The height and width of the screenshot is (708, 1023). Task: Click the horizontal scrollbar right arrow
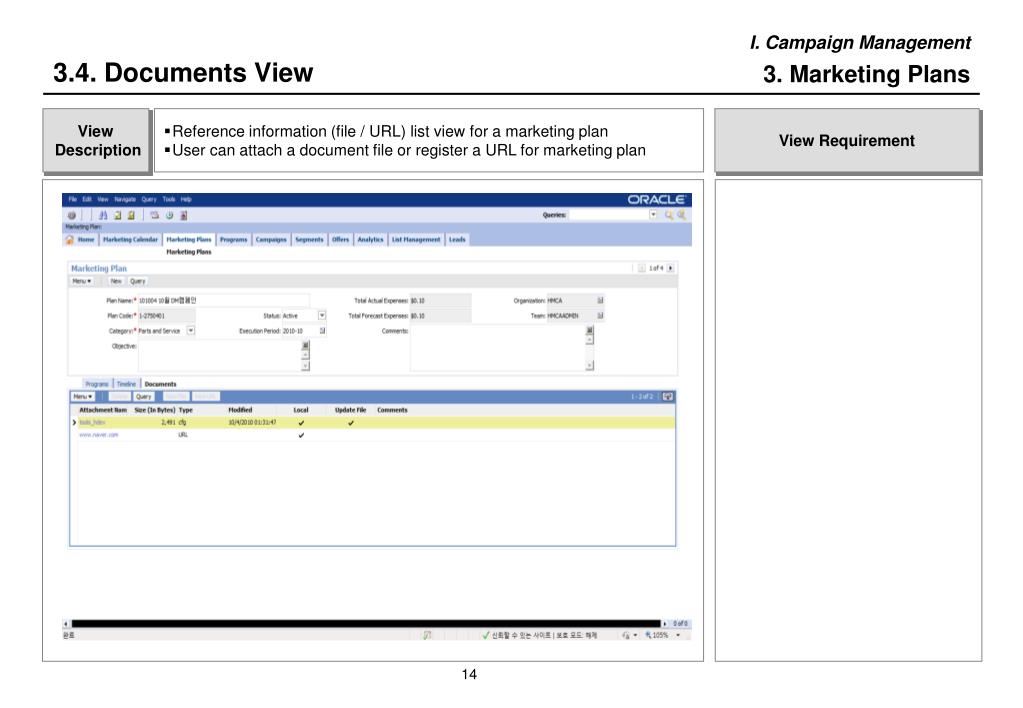(665, 624)
